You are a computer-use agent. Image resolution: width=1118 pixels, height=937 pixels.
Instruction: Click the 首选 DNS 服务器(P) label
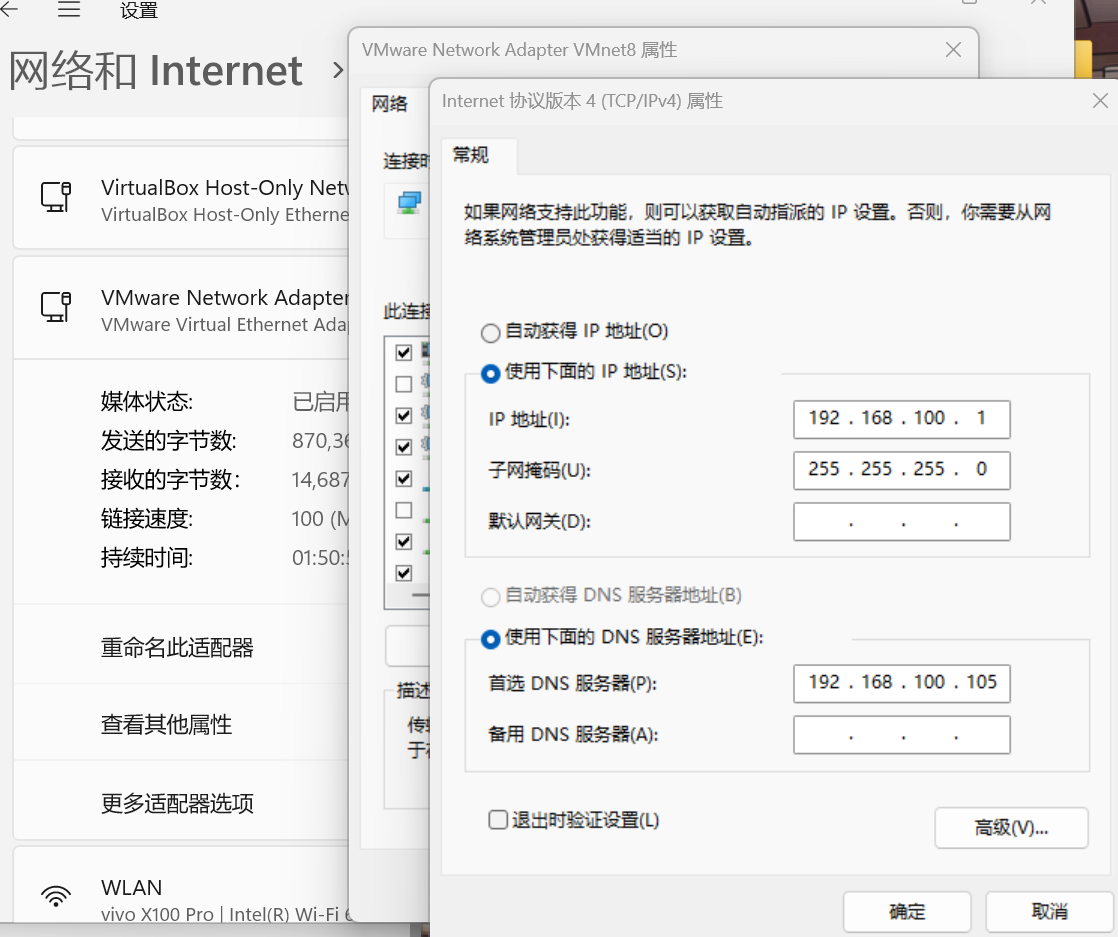573,684
